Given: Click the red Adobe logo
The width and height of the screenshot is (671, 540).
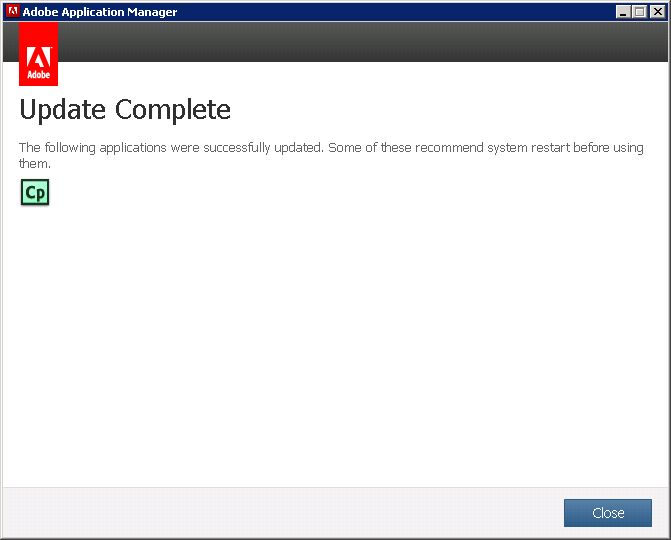Looking at the screenshot, I should pyautogui.click(x=39, y=54).
